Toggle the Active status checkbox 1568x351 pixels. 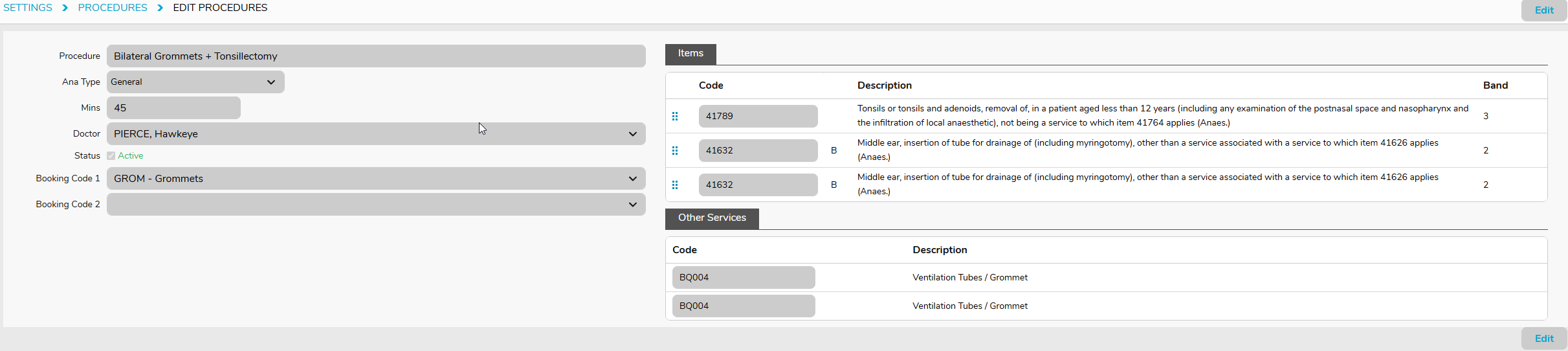coord(111,156)
